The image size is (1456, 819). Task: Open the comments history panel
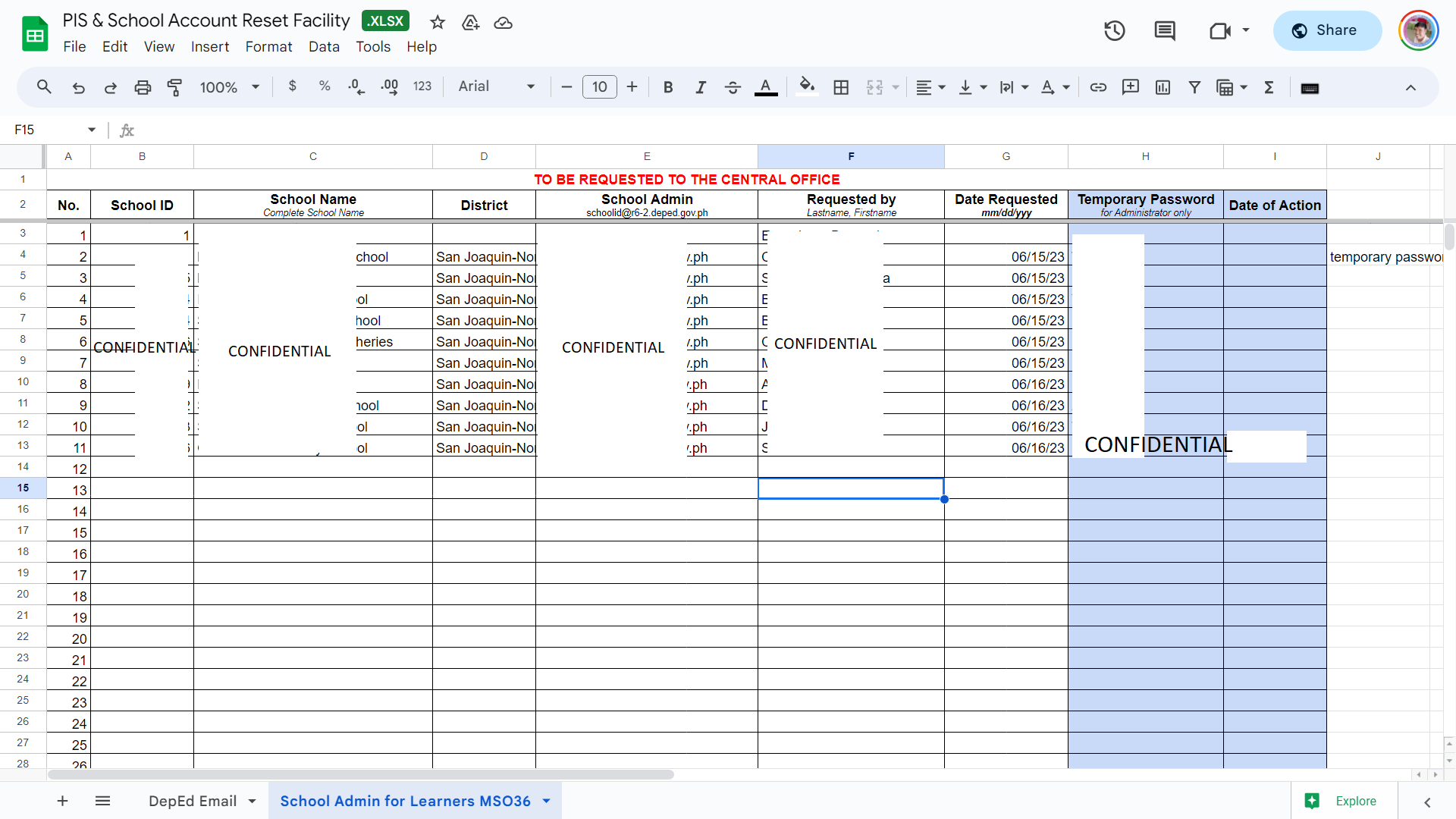pos(1165,30)
